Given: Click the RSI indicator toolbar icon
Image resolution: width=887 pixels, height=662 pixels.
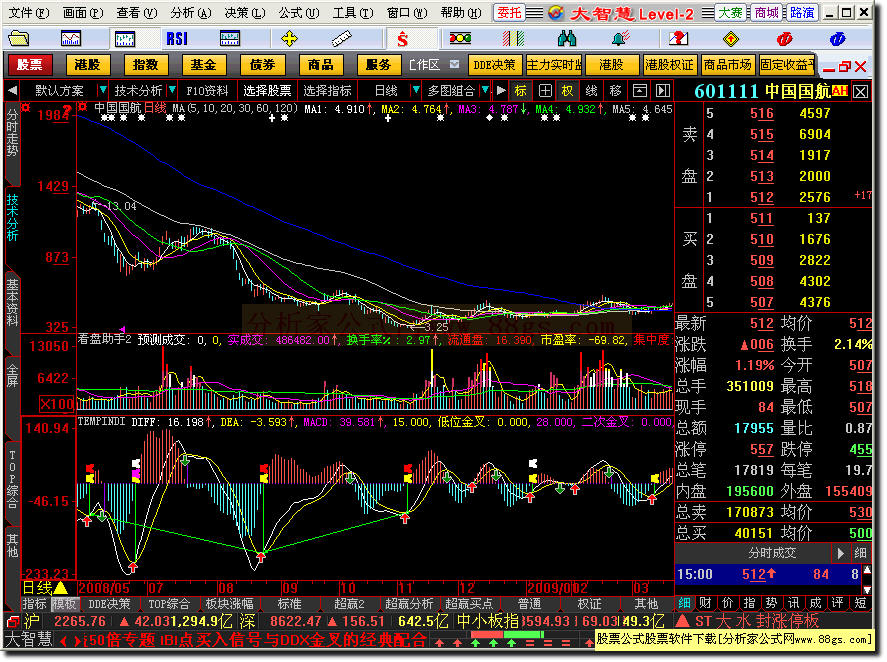Looking at the screenshot, I should (177, 38).
